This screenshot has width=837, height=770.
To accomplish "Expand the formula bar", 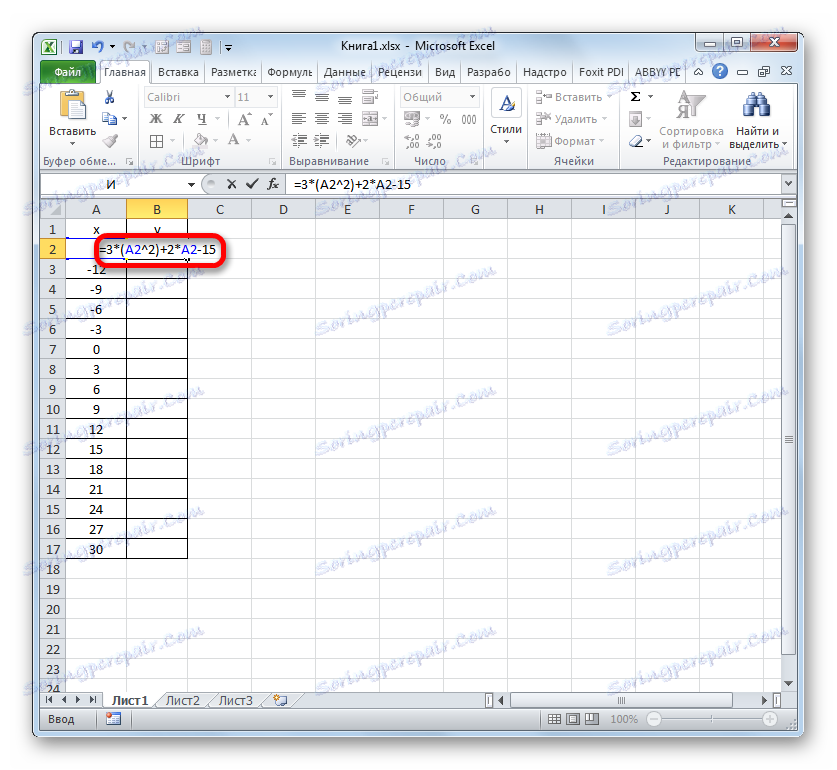I will tap(788, 184).
